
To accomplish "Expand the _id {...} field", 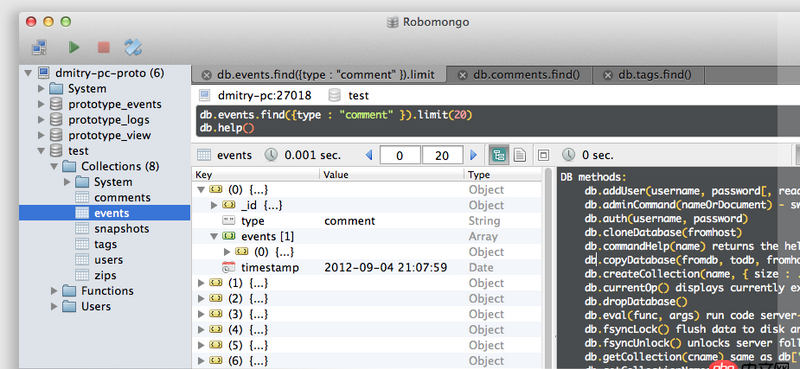I will point(214,205).
